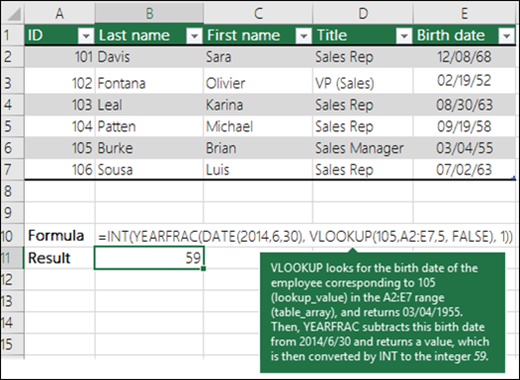Select the Burke last name cell

coord(149,148)
